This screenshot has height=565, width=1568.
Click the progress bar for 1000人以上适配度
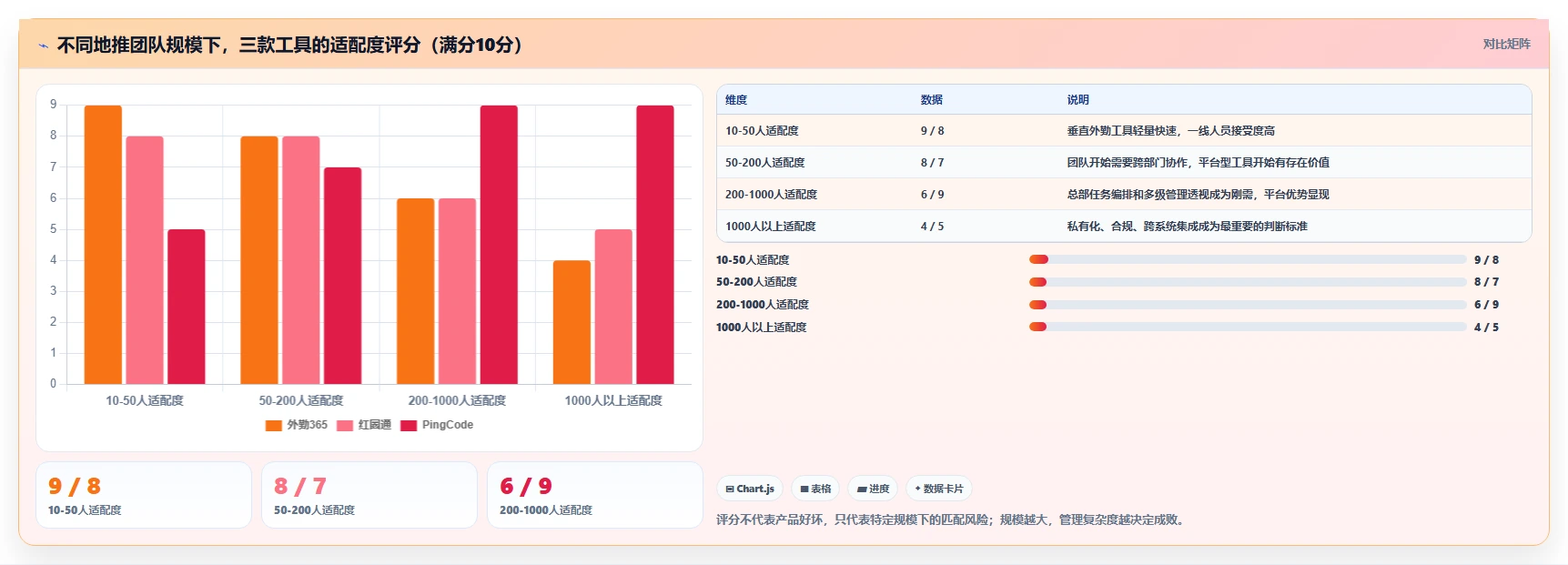click(x=1248, y=327)
